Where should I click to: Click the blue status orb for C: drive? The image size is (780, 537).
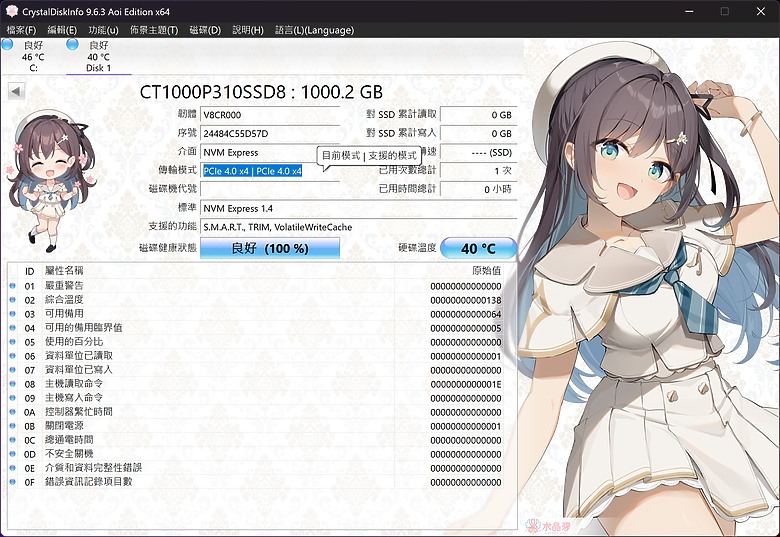tap(7, 44)
